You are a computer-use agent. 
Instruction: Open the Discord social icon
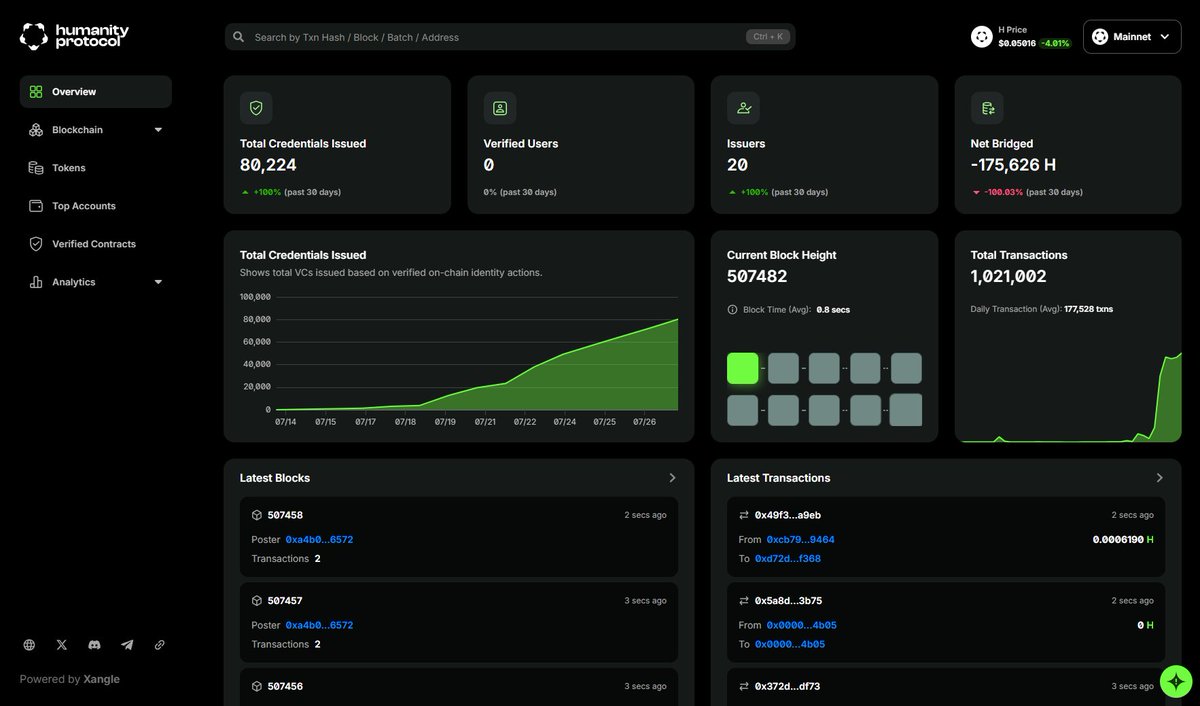point(94,645)
